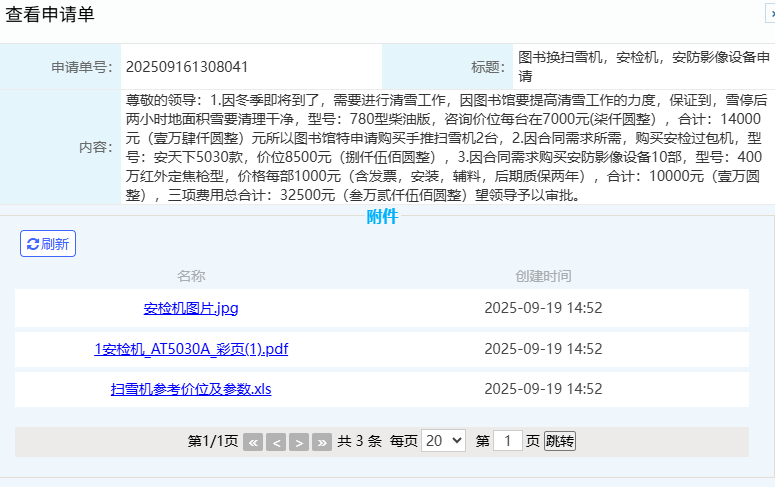Click creation time of 扫雪机 xls row
The height and width of the screenshot is (487, 775).
point(543,390)
